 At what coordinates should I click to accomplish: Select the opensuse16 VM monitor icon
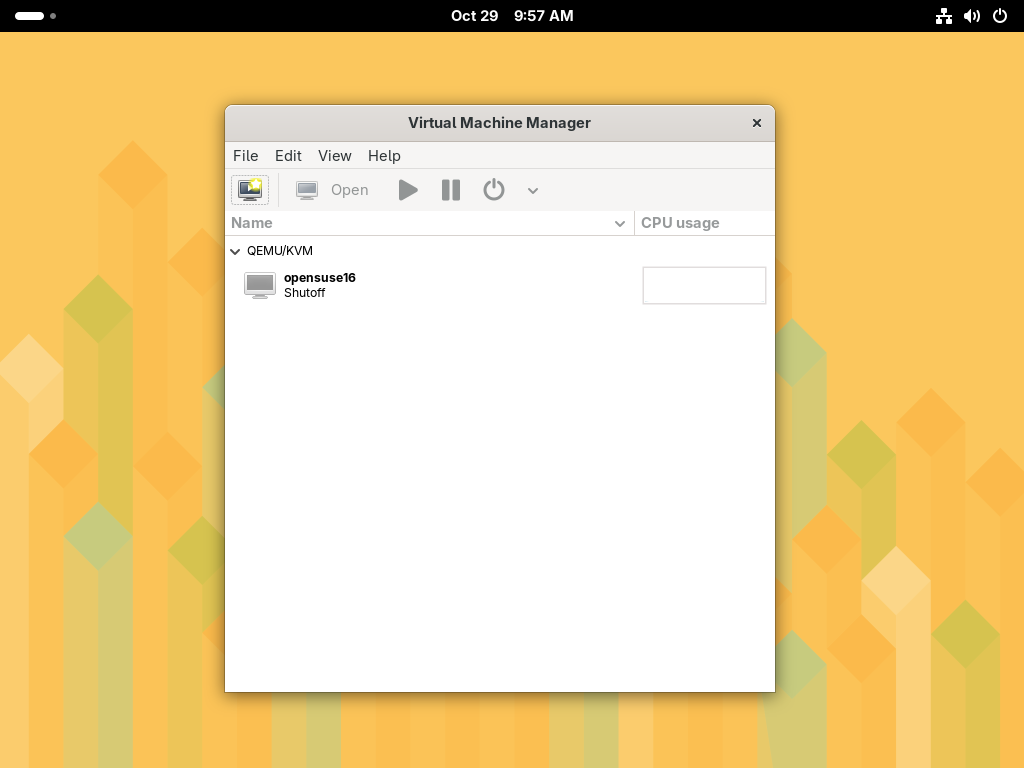tap(259, 285)
